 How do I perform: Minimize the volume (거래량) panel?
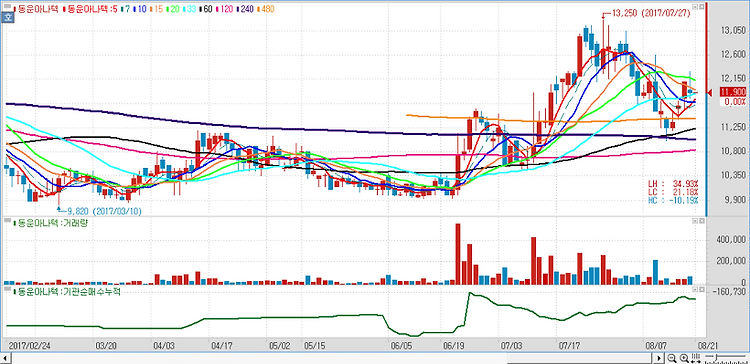[694, 222]
